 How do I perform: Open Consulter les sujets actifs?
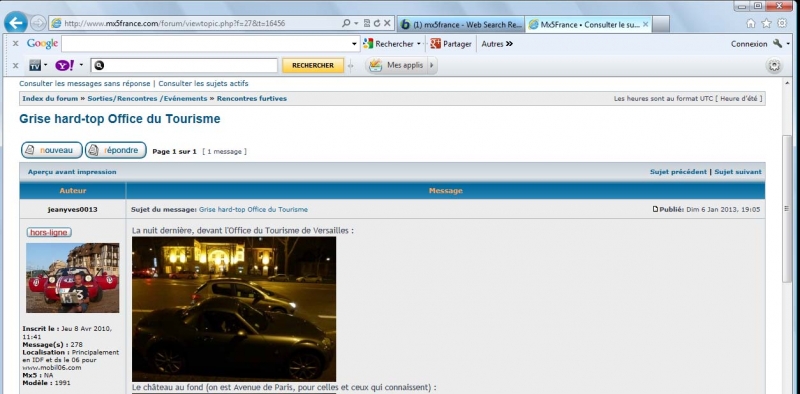click(203, 83)
